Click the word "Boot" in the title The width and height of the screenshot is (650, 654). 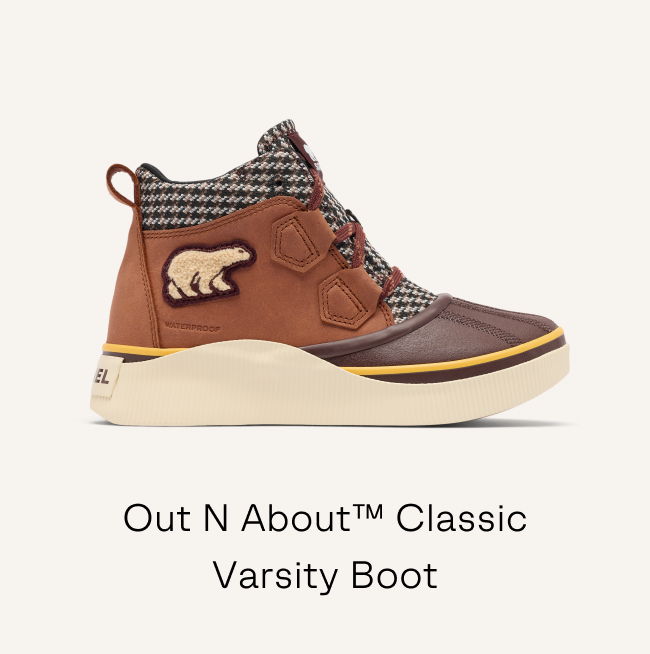(x=395, y=575)
